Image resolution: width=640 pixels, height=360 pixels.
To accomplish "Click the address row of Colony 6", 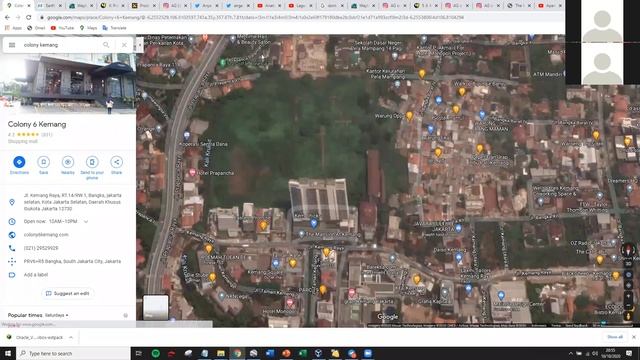I will [68, 202].
